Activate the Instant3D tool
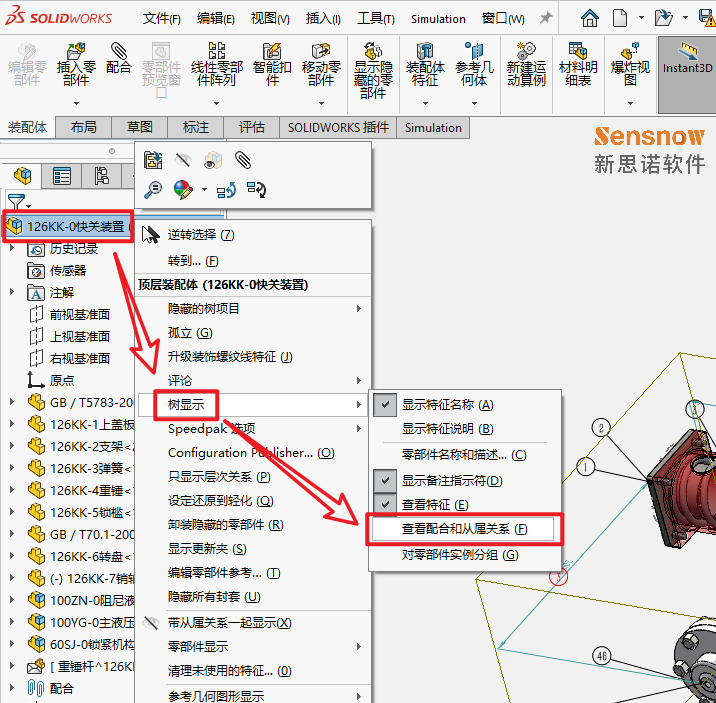Screen dimensions: 716x703 [x=687, y=58]
